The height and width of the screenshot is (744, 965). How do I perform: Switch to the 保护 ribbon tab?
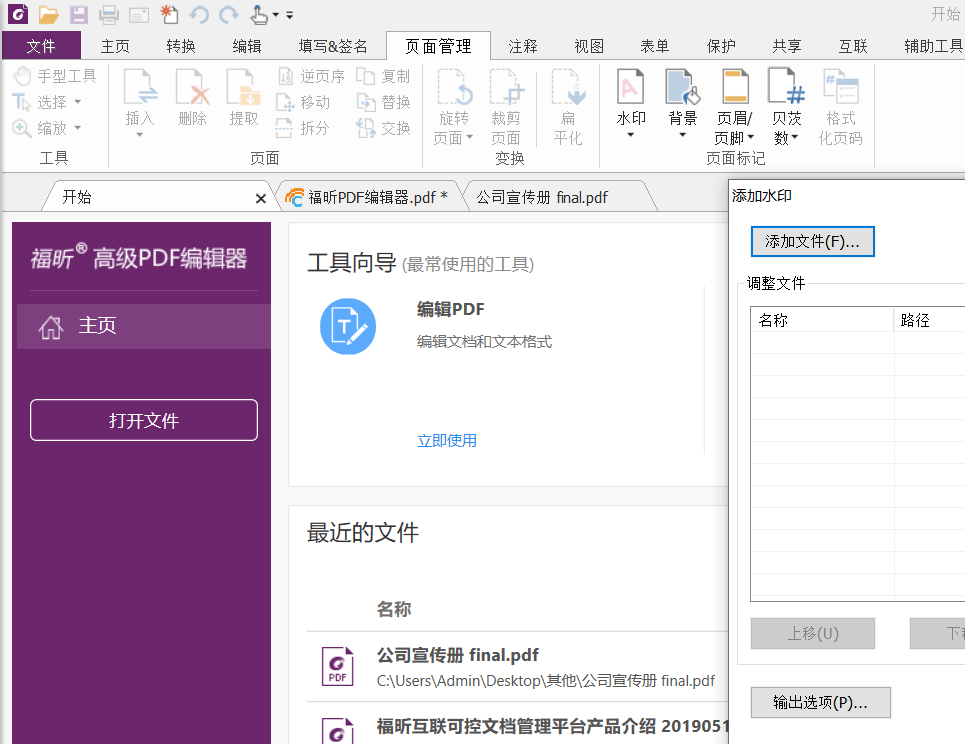coord(721,46)
